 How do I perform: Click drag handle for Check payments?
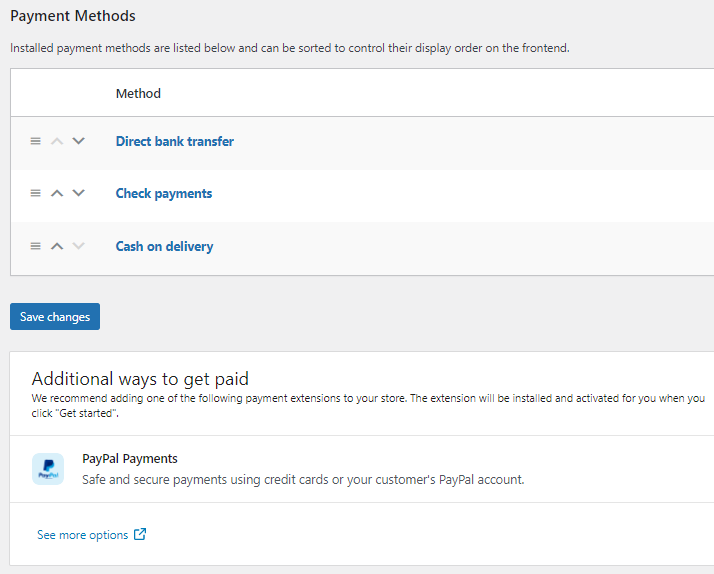click(x=35, y=193)
